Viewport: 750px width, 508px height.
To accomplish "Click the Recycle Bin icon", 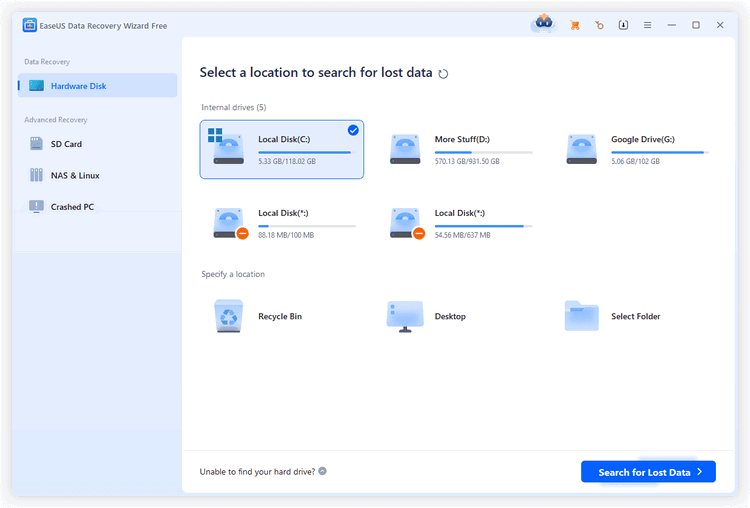I will point(229,316).
